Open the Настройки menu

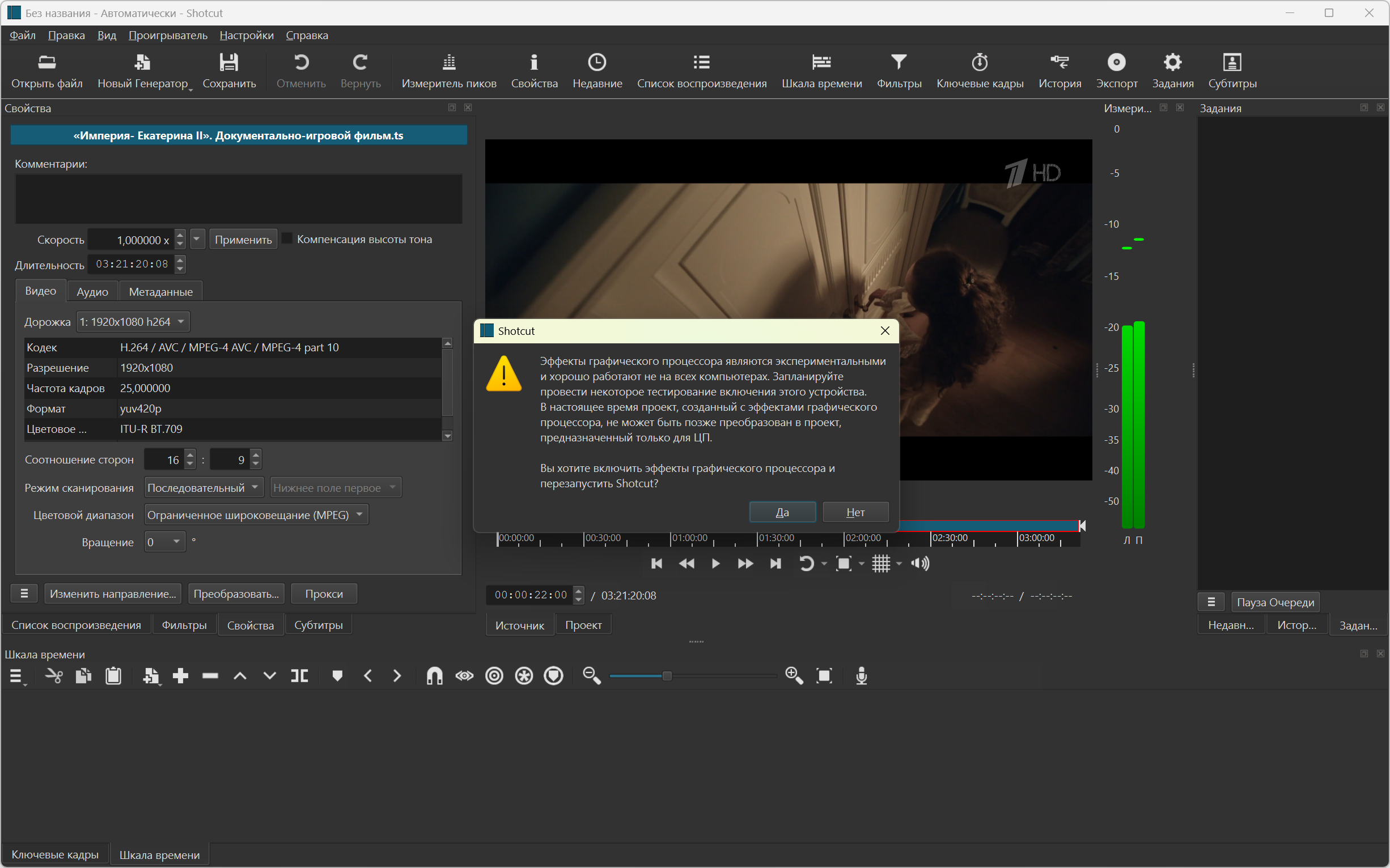coord(247,35)
